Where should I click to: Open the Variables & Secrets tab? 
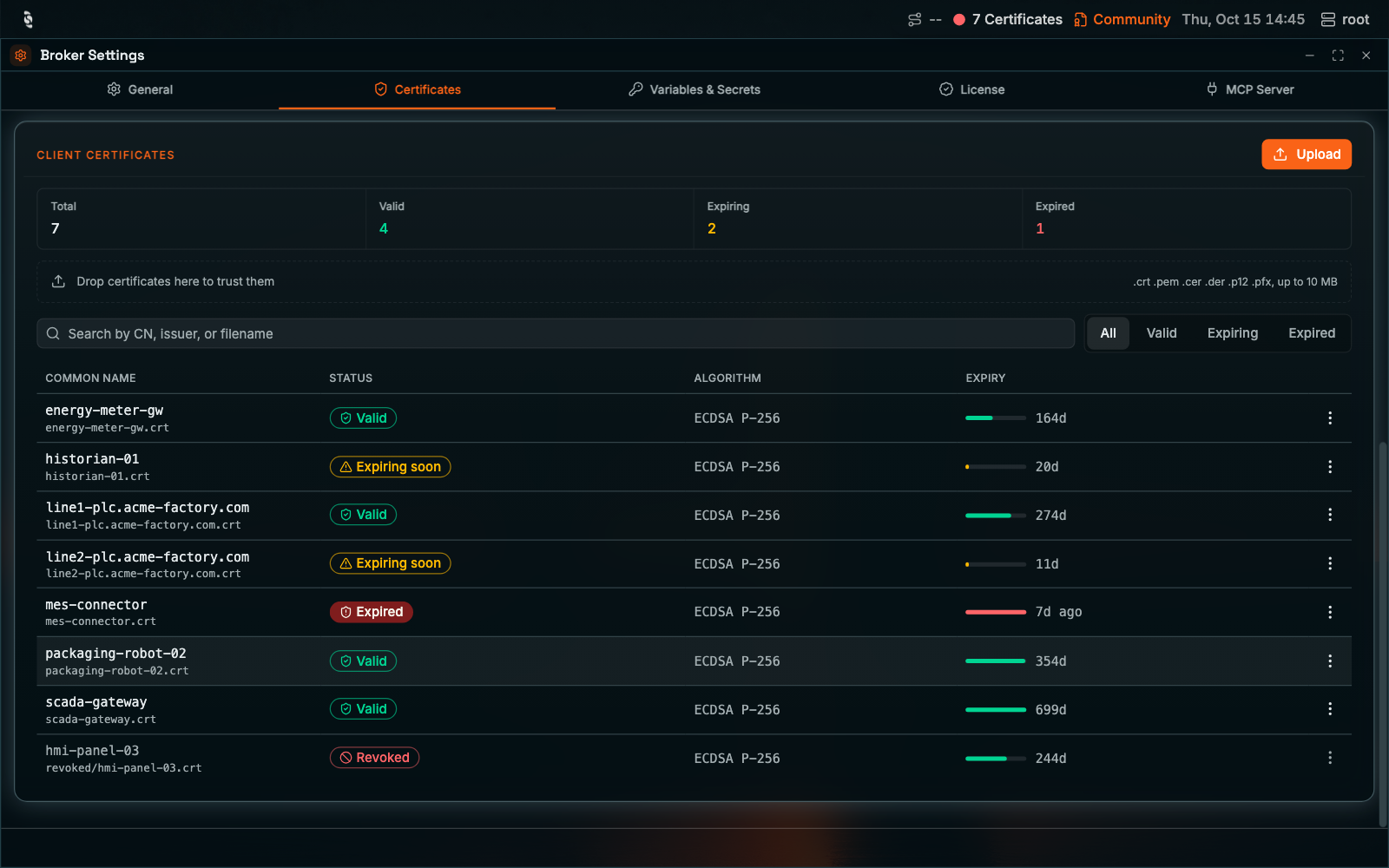pos(694,89)
